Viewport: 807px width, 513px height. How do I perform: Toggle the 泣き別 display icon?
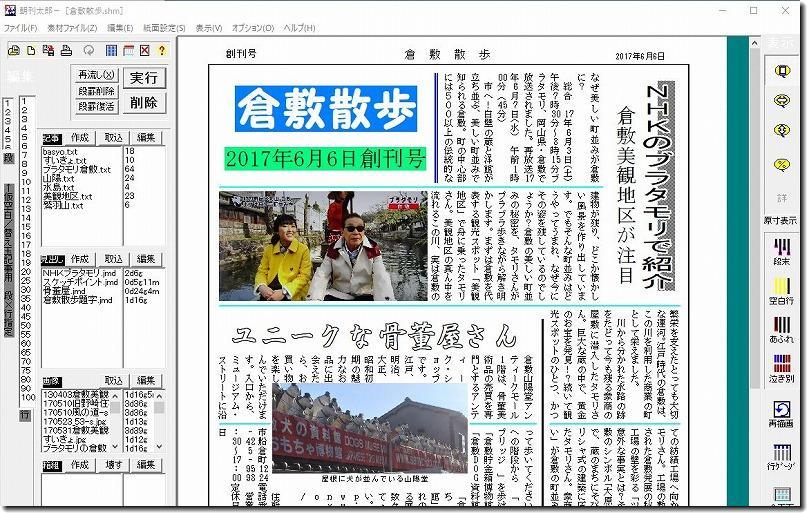pyautogui.click(x=781, y=369)
